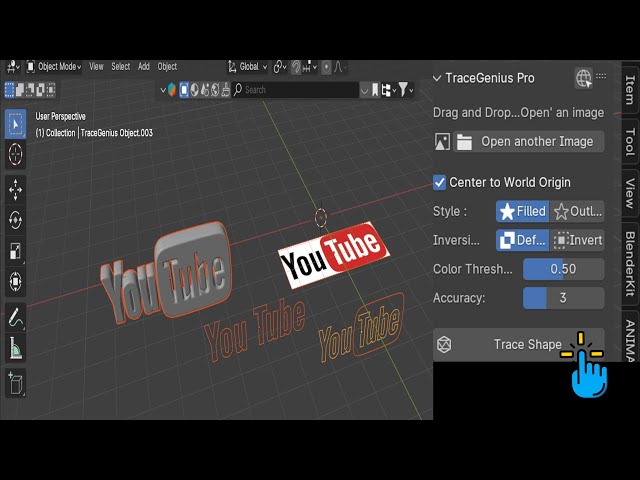
Task: Select the Select Box tool
Action: click(x=16, y=124)
